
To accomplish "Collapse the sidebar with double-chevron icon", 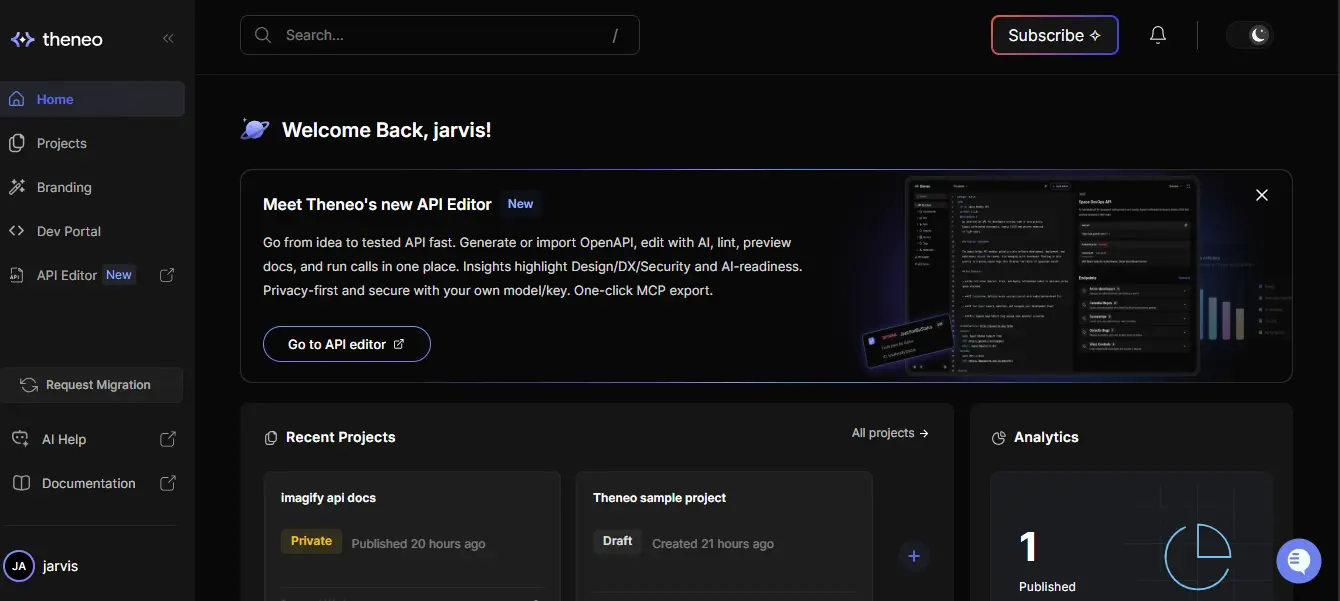I will (x=168, y=39).
